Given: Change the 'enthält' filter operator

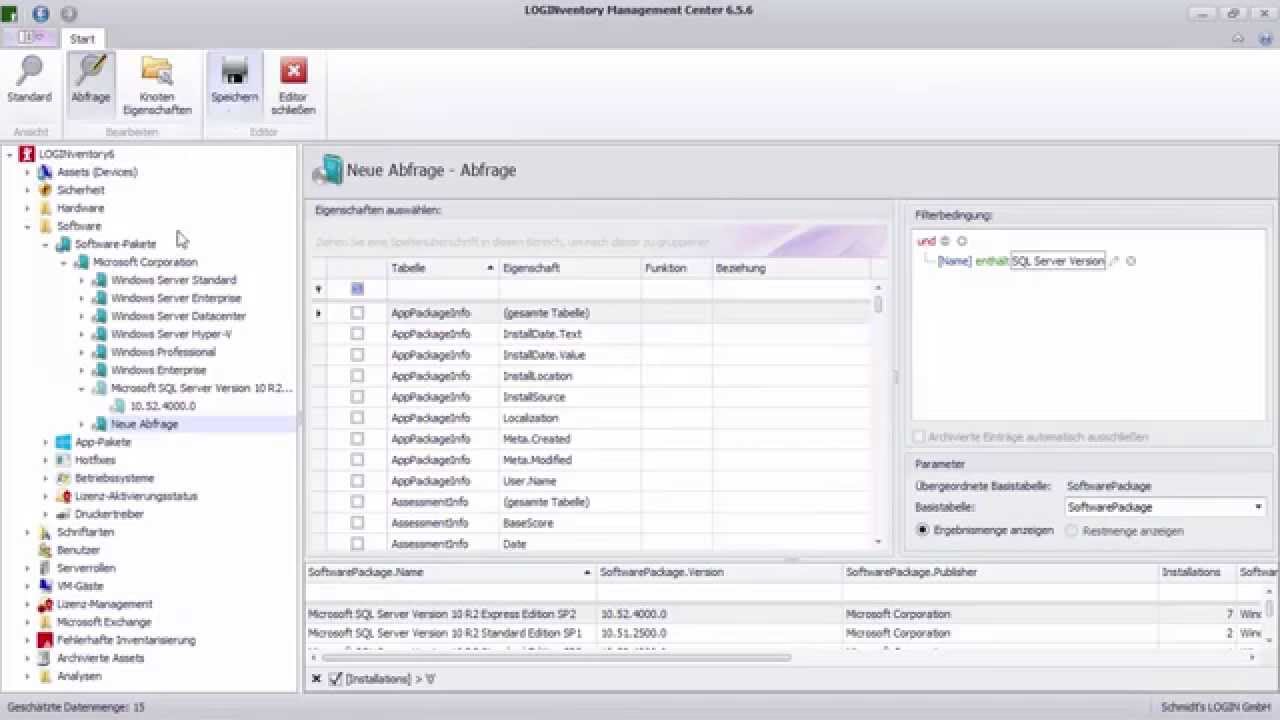Looking at the screenshot, I should point(991,261).
